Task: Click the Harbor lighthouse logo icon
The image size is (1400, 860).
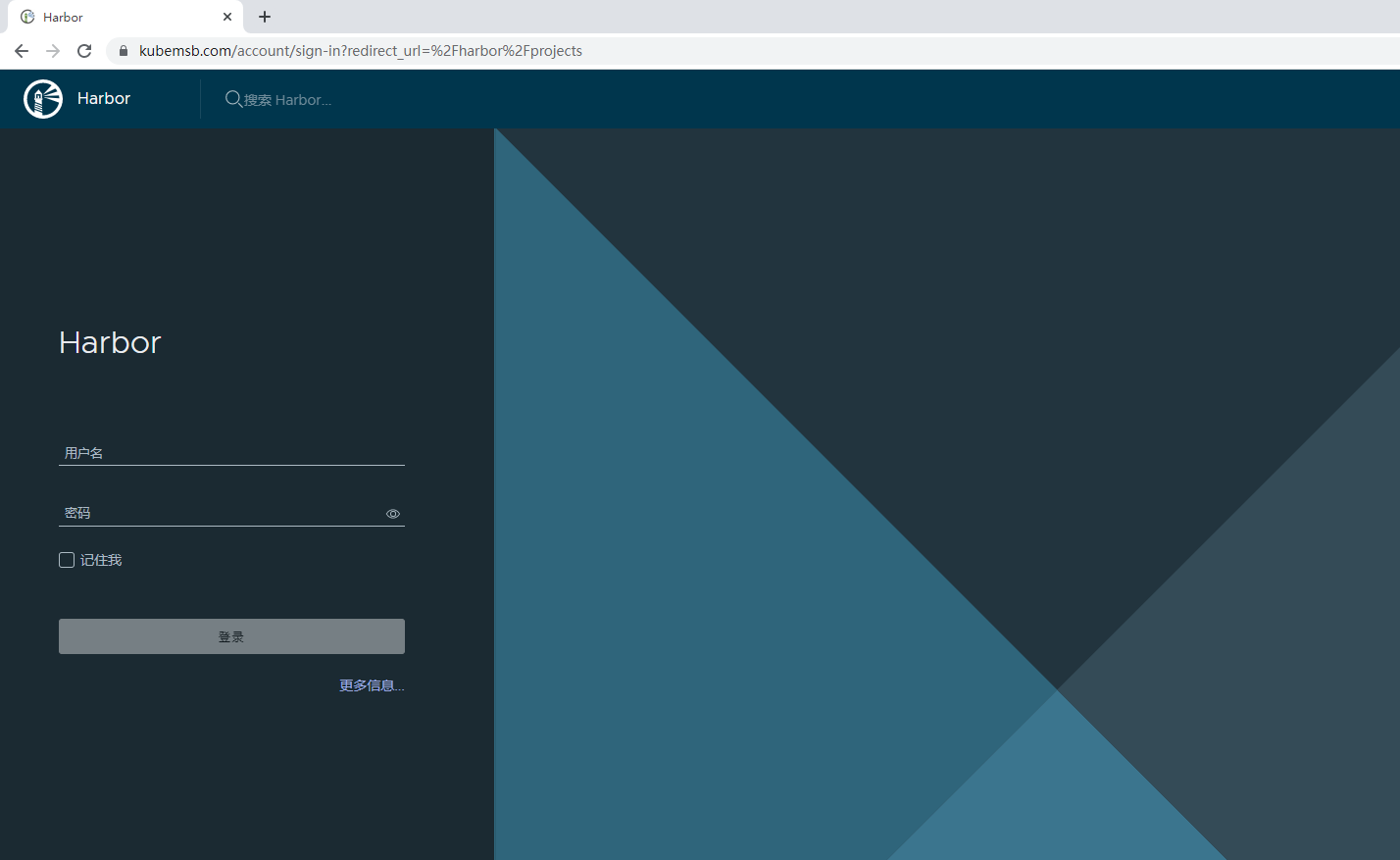Action: pyautogui.click(x=43, y=99)
